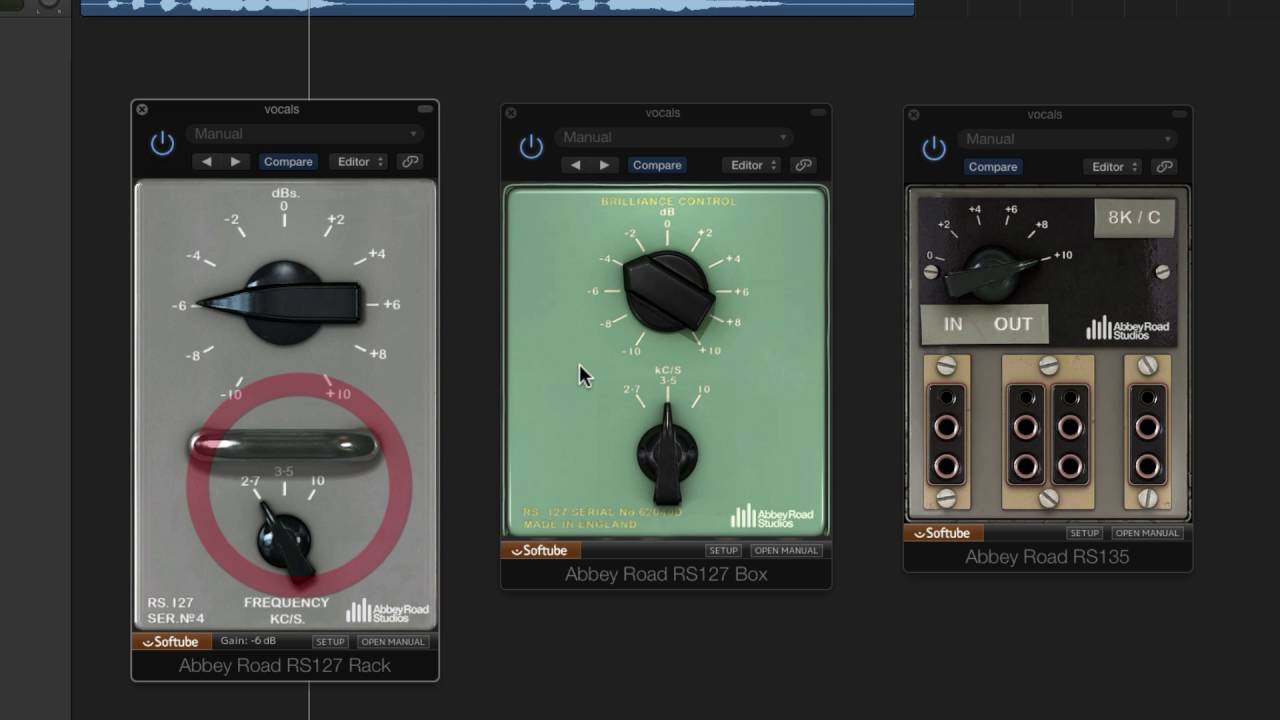Click the silver handle on RS127 Rack

tap(284, 445)
